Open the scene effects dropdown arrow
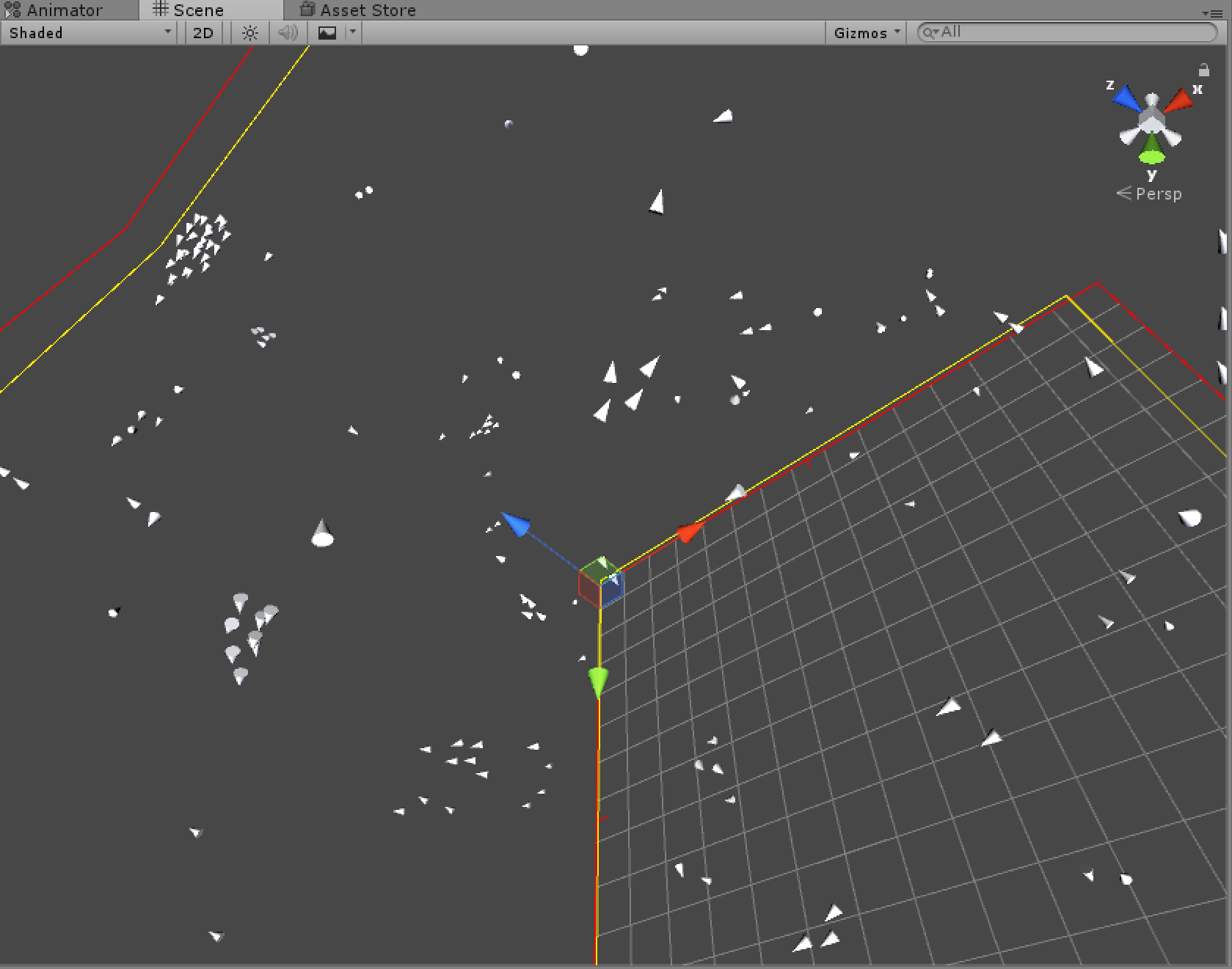Screen dimensions: 1232x969 coord(353,33)
